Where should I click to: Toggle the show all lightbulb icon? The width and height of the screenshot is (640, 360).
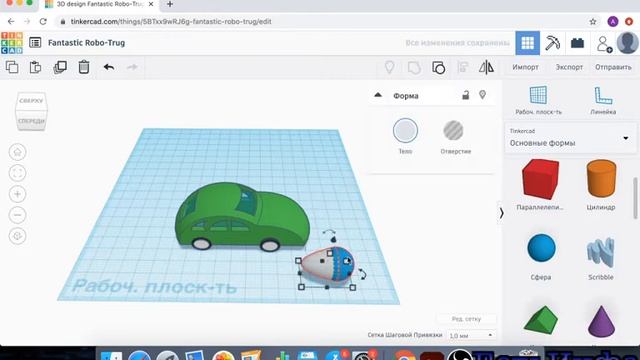coord(389,67)
